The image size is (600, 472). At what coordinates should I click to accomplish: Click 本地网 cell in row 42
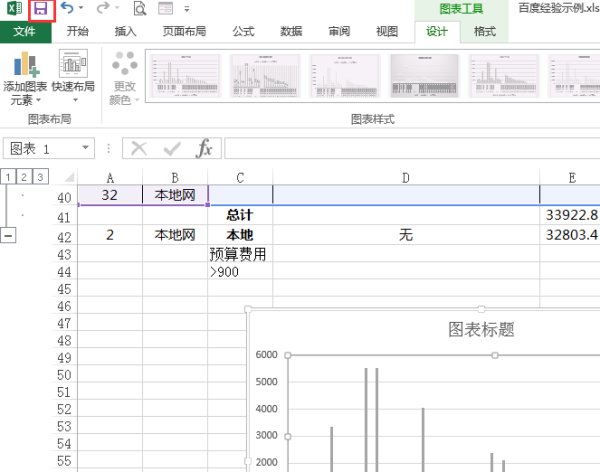coord(175,235)
